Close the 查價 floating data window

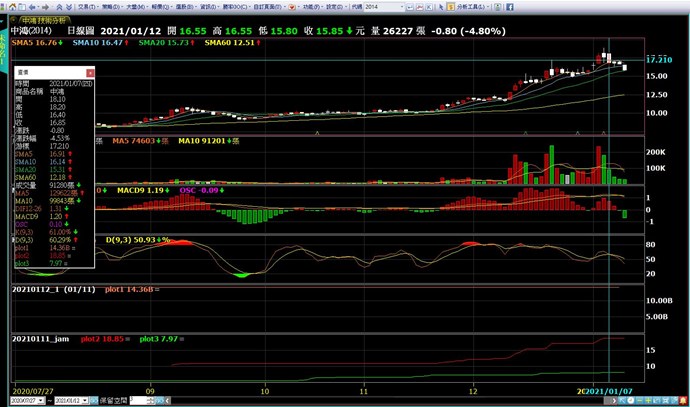click(x=89, y=73)
